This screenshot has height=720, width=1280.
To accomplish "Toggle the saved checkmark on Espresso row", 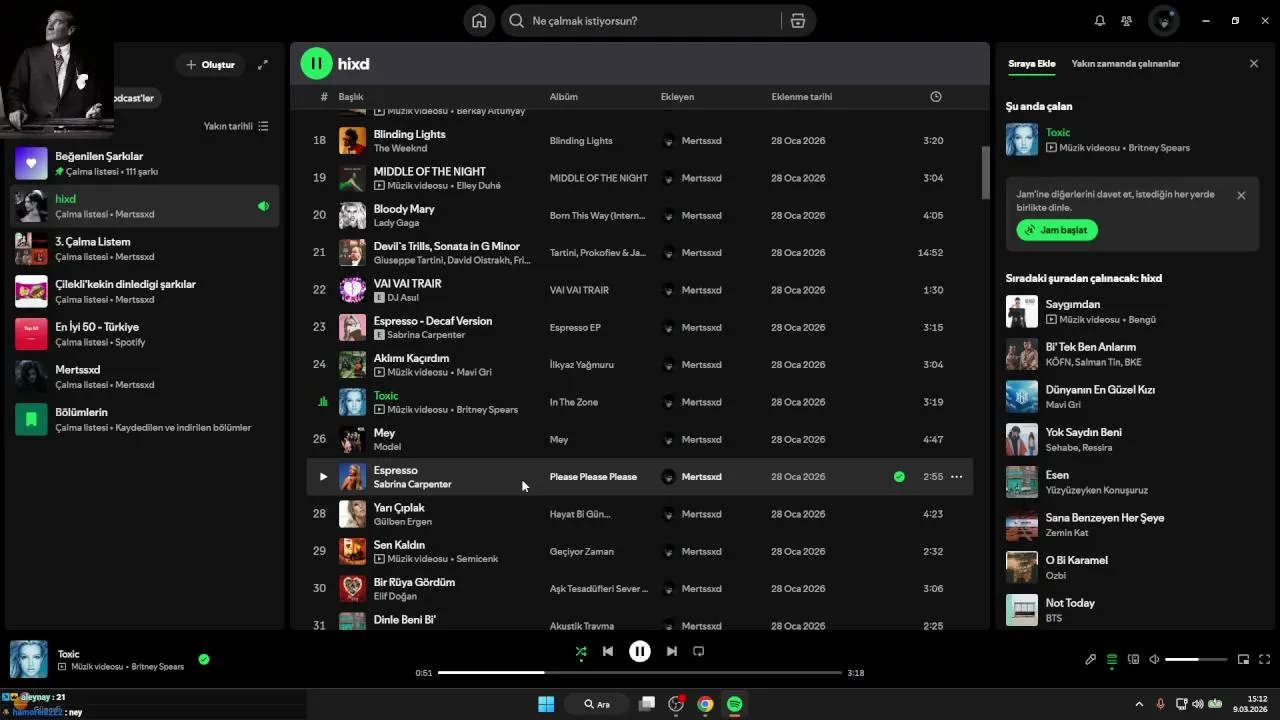I will 899,477.
